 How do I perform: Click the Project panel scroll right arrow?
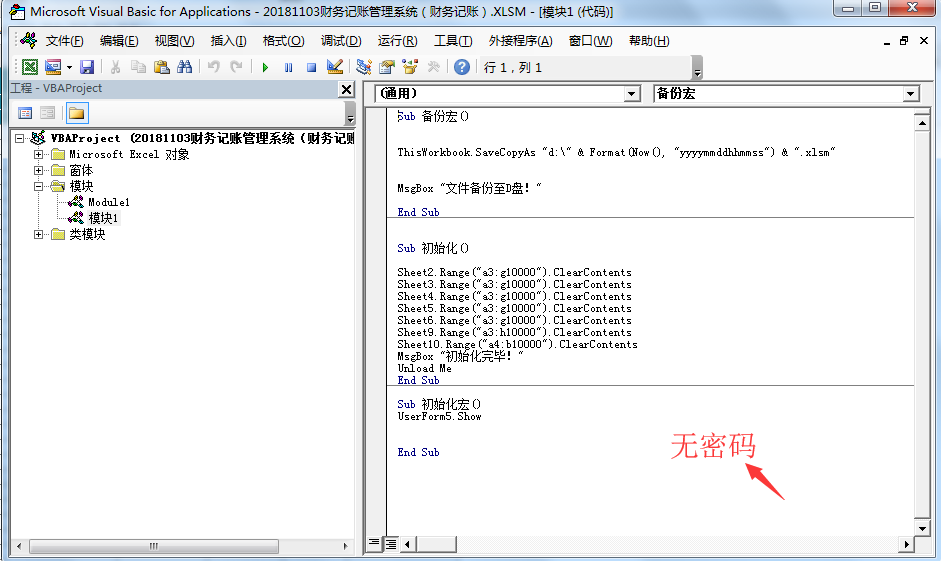(x=345, y=546)
